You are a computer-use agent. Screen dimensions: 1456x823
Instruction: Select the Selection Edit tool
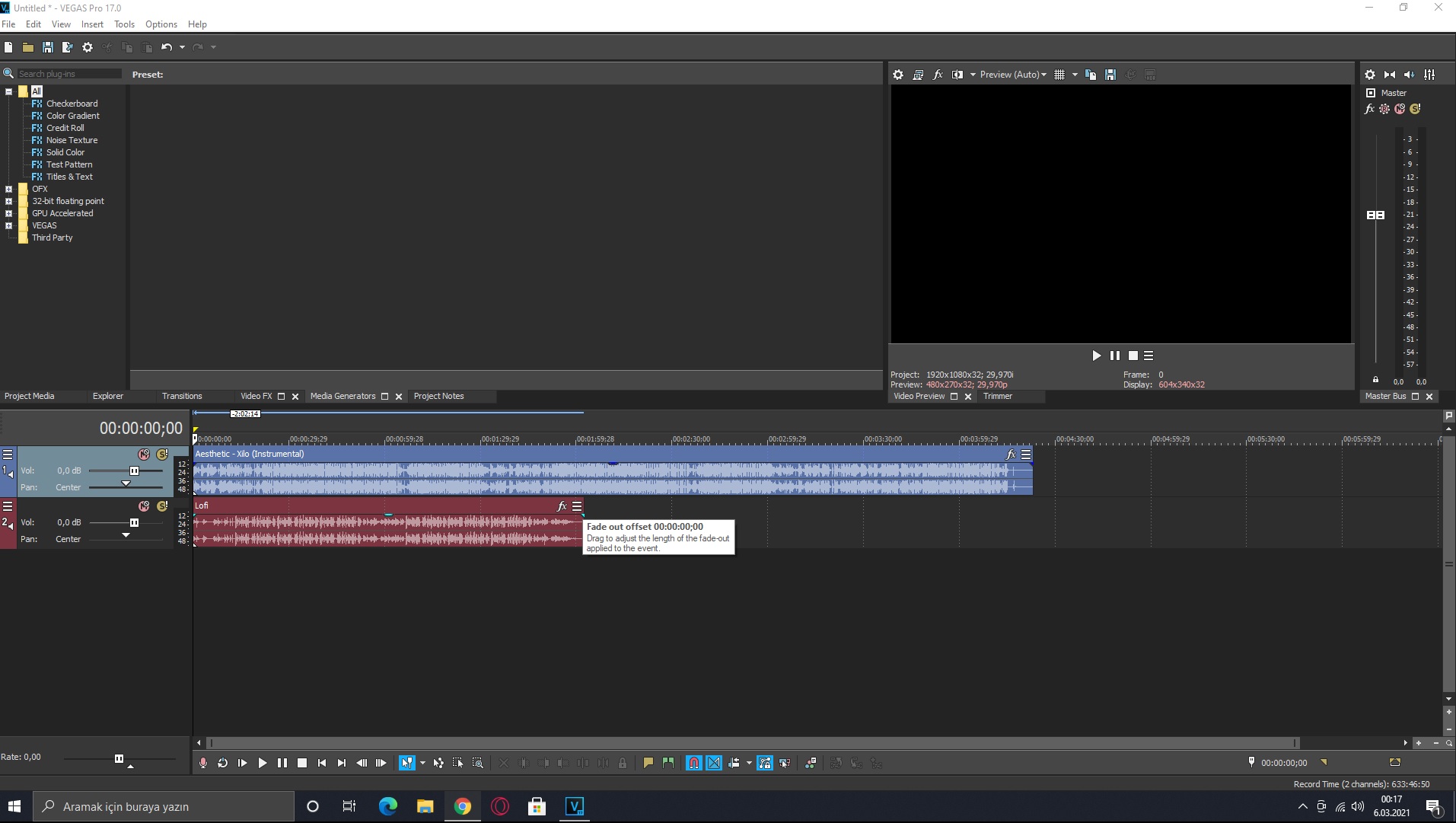click(x=458, y=763)
